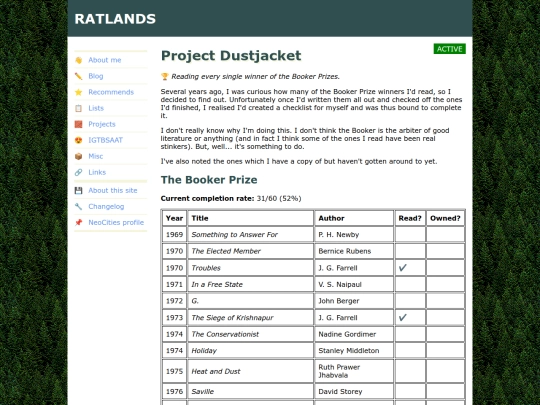
Task: Visit the Lists page
Action: coord(96,108)
